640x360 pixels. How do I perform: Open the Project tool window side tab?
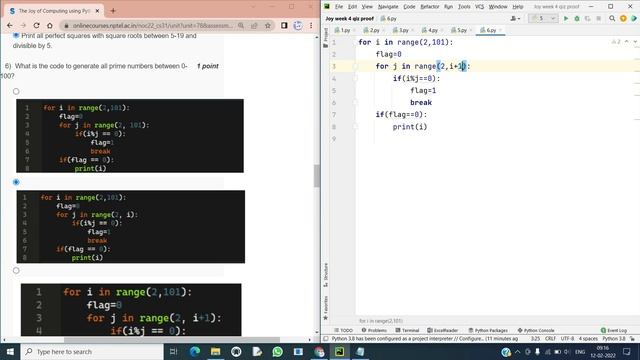pos(325,38)
